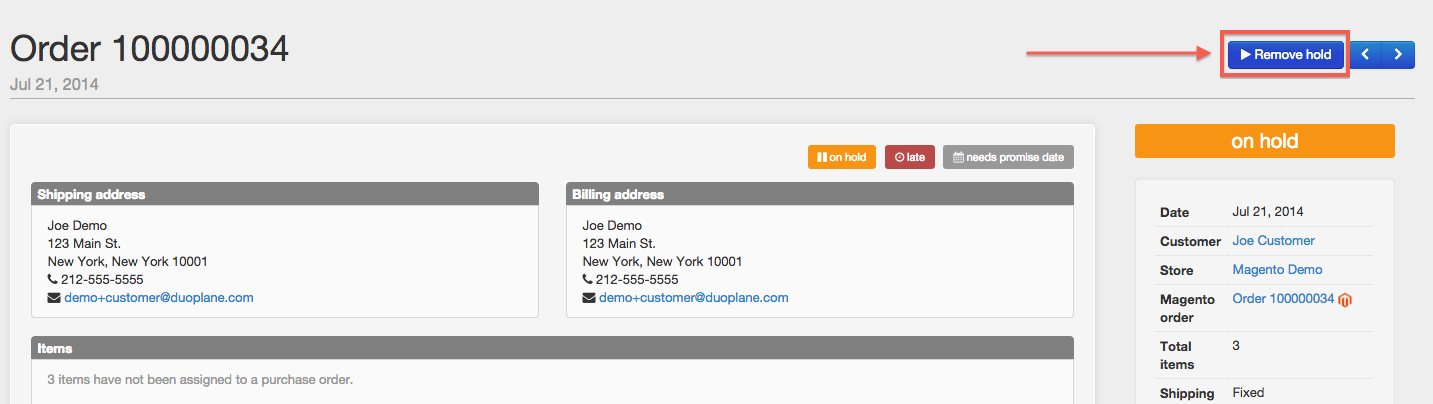Click the shipping address email link

[x=159, y=298]
